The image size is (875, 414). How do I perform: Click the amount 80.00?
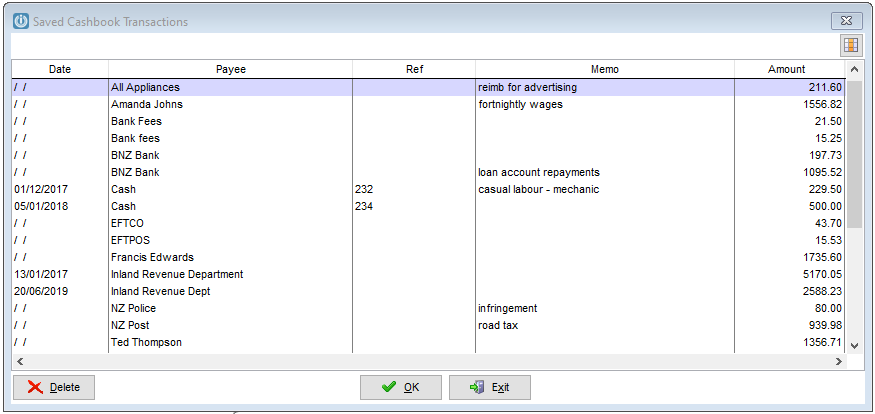pyautogui.click(x=829, y=308)
